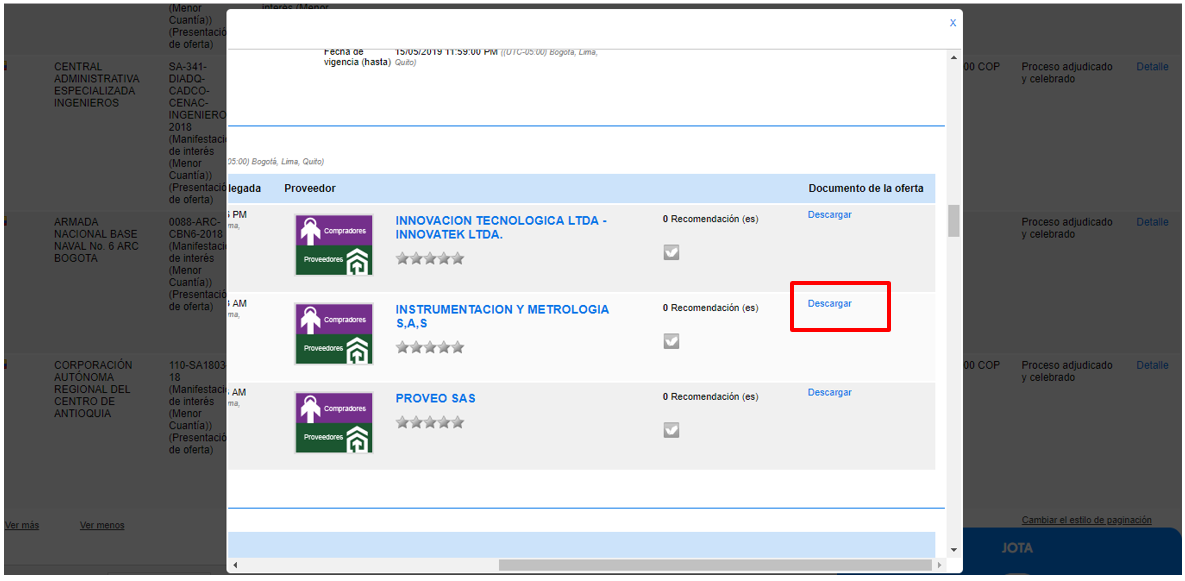Click the INNOVATEK LTDA. Compradores/Proveedores logo

(x=333, y=245)
